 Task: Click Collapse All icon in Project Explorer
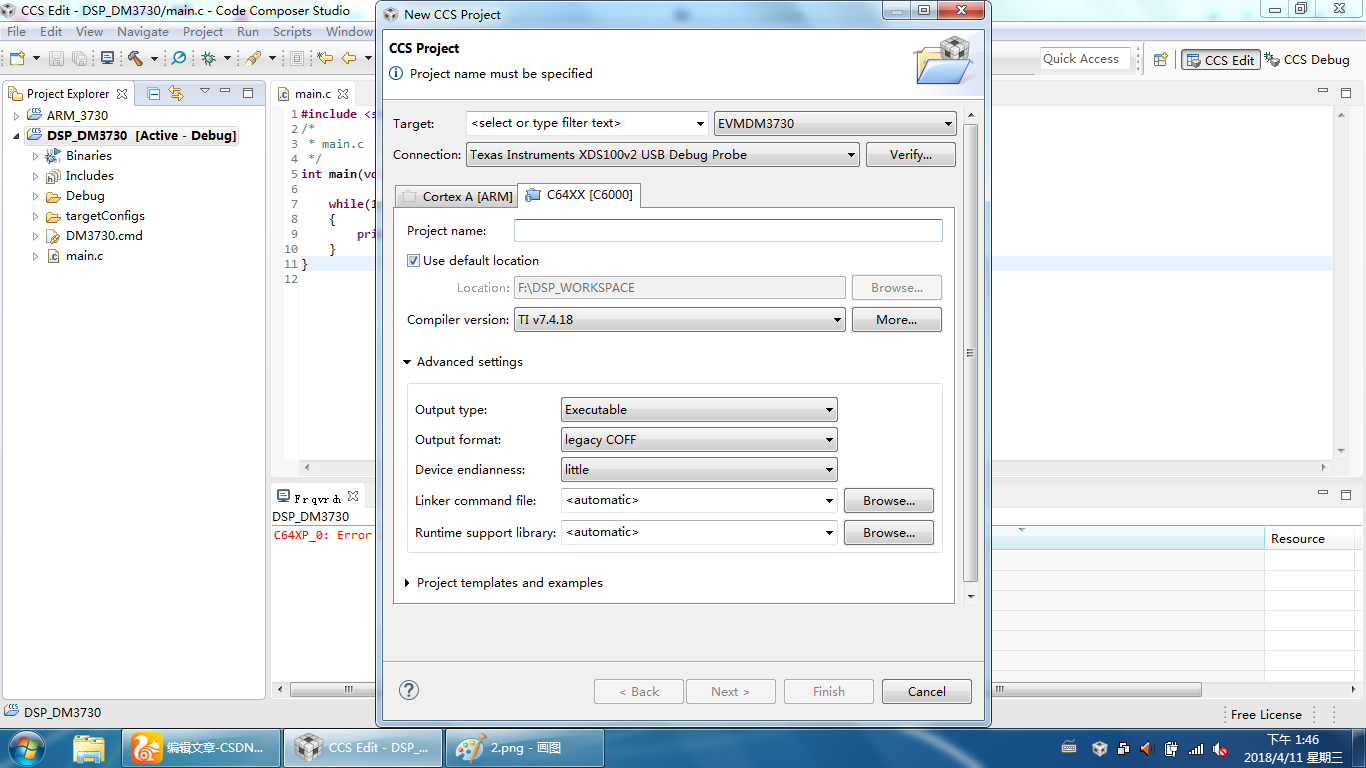154,93
